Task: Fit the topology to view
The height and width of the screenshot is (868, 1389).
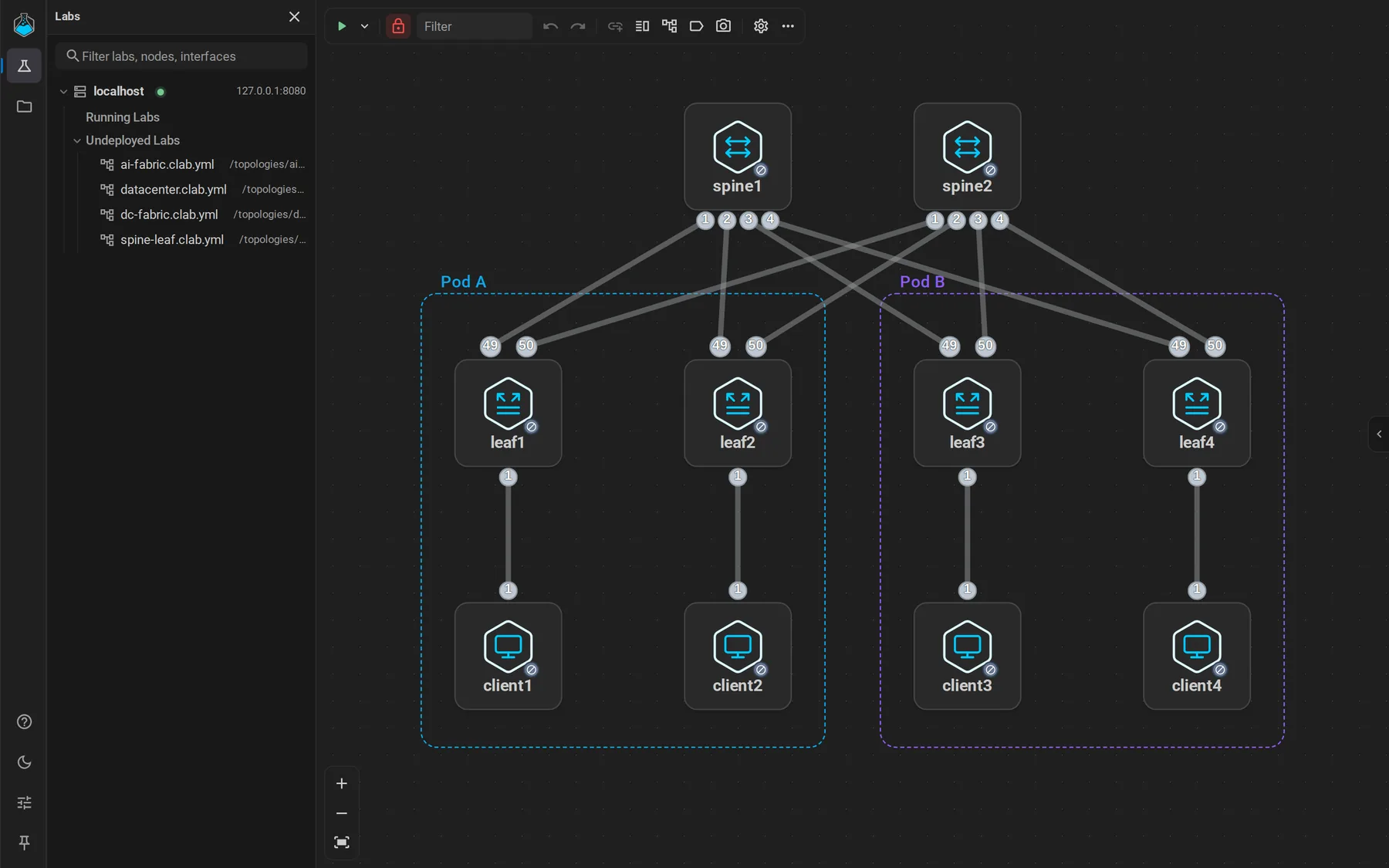Action: point(342,843)
